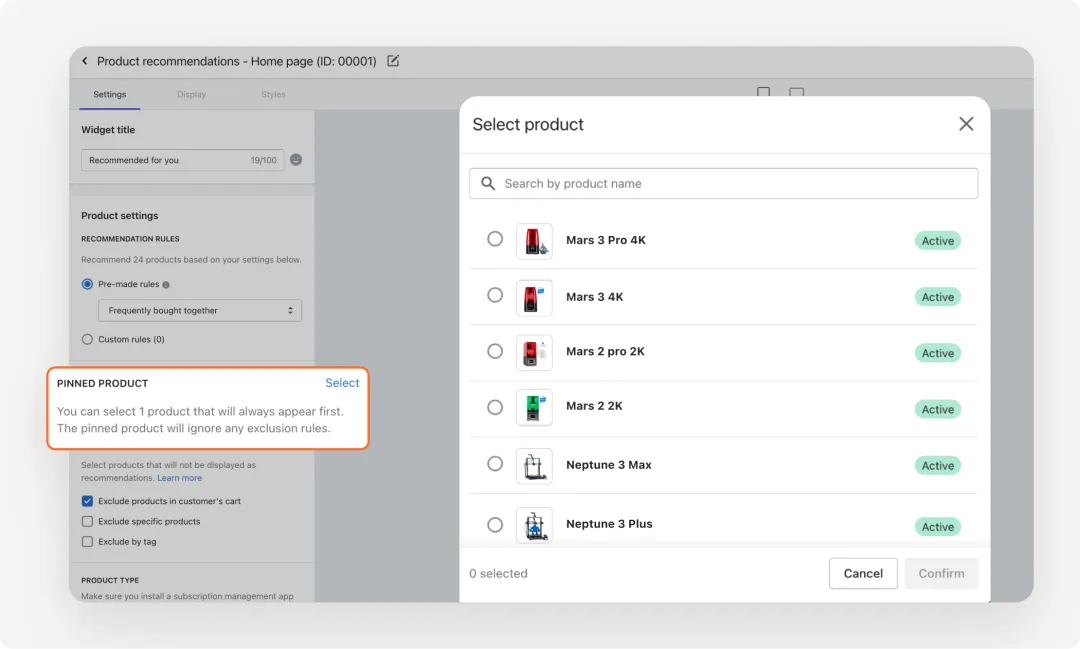Open the Styles tab
This screenshot has height=649, width=1080.
point(273,94)
